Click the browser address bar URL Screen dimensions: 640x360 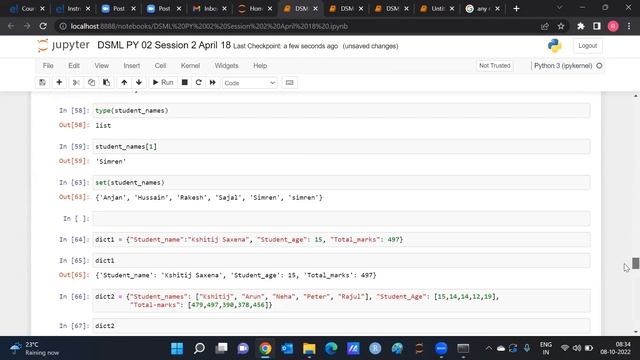click(x=209, y=26)
